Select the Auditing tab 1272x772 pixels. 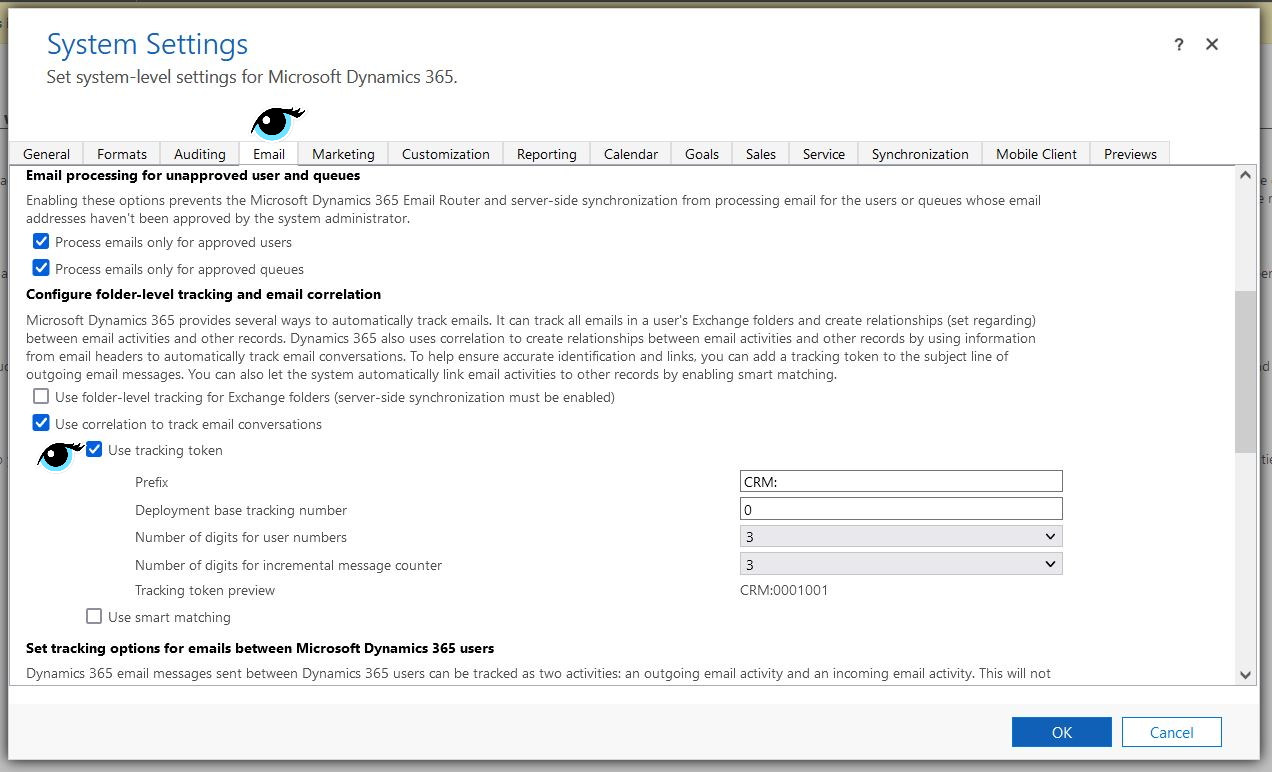[x=200, y=154]
